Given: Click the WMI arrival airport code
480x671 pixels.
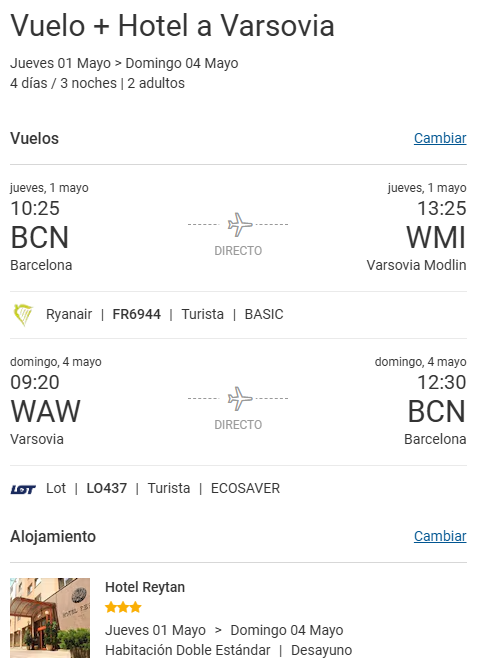Looking at the screenshot, I should tap(436, 238).
